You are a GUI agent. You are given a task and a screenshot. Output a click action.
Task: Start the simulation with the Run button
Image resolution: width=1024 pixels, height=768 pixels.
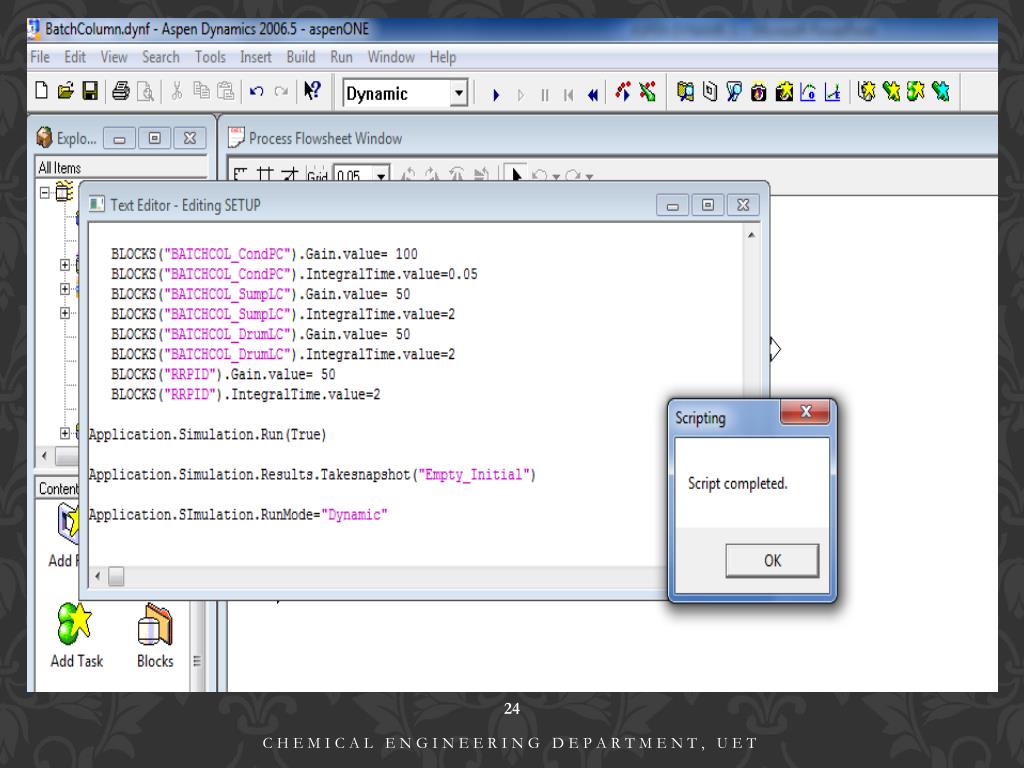(x=496, y=95)
